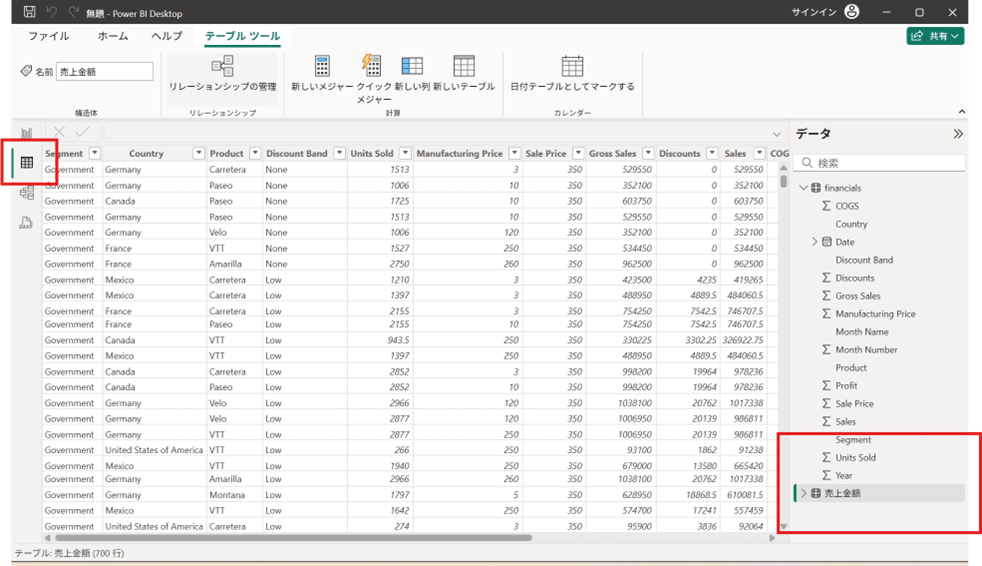Click the 売上金額 table icon in fields list
982x566 pixels.
[x=816, y=493]
